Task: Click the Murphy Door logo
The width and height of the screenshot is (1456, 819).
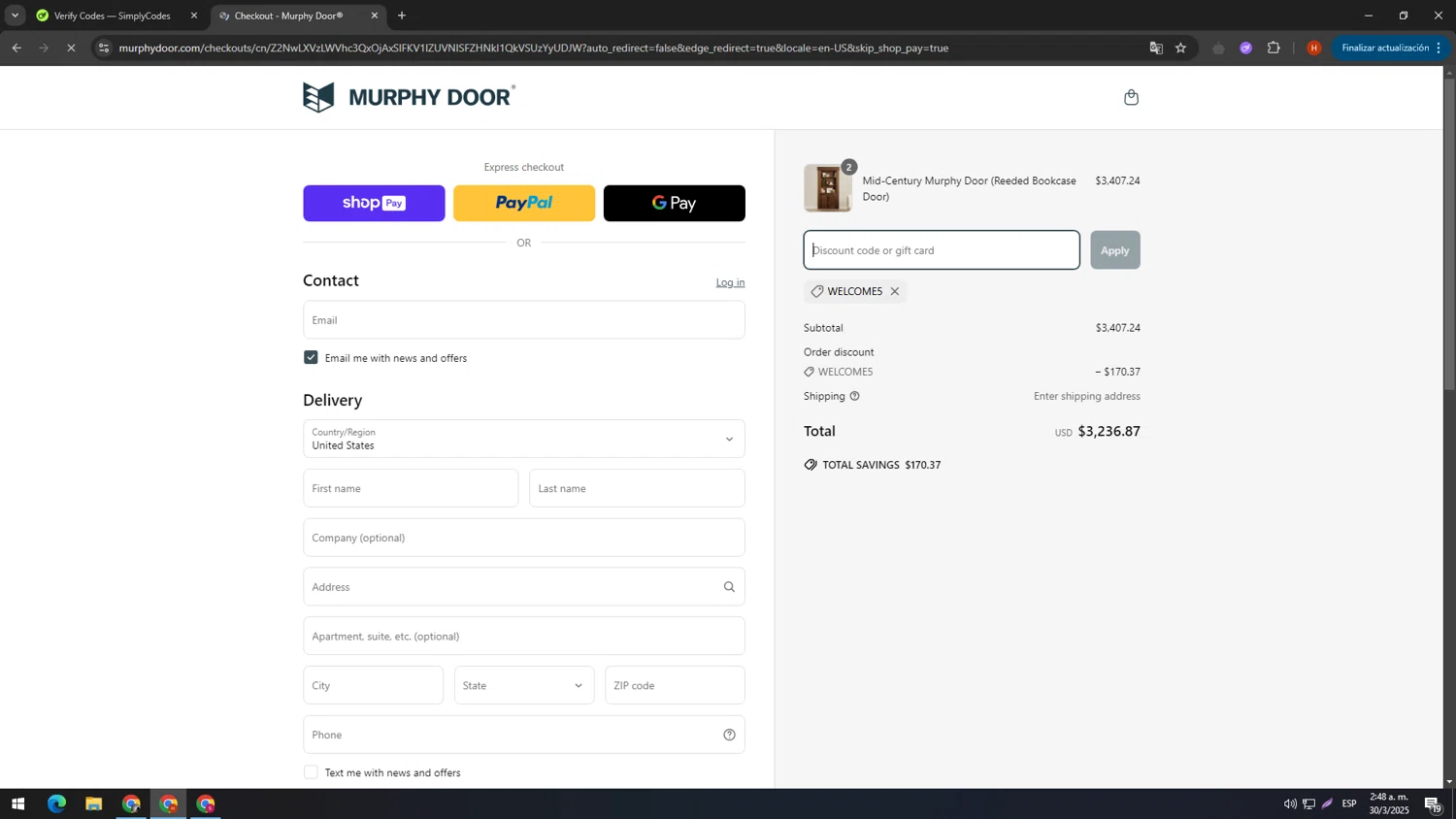Action: pos(409,97)
